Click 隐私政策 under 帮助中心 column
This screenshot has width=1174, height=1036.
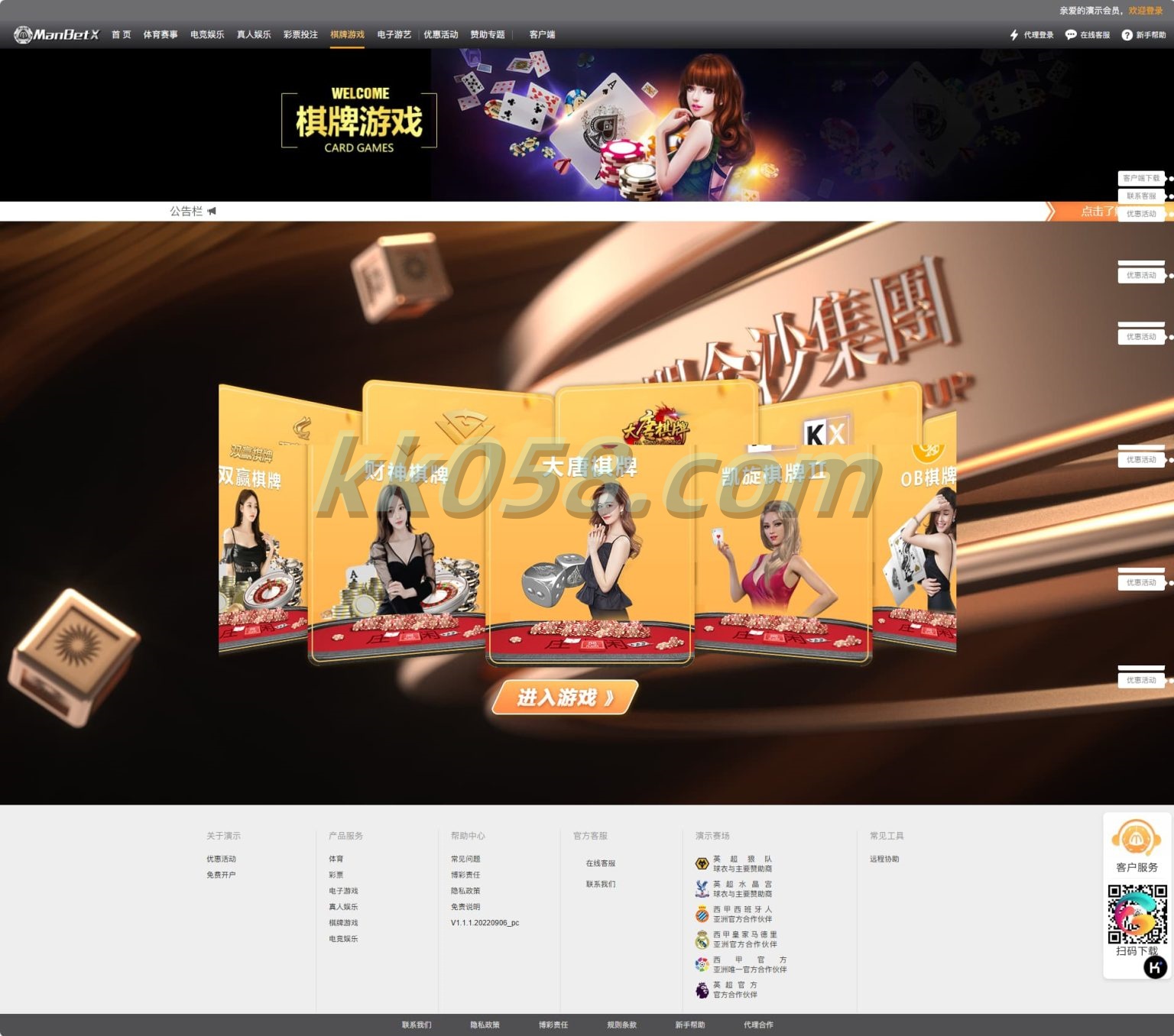tap(465, 892)
